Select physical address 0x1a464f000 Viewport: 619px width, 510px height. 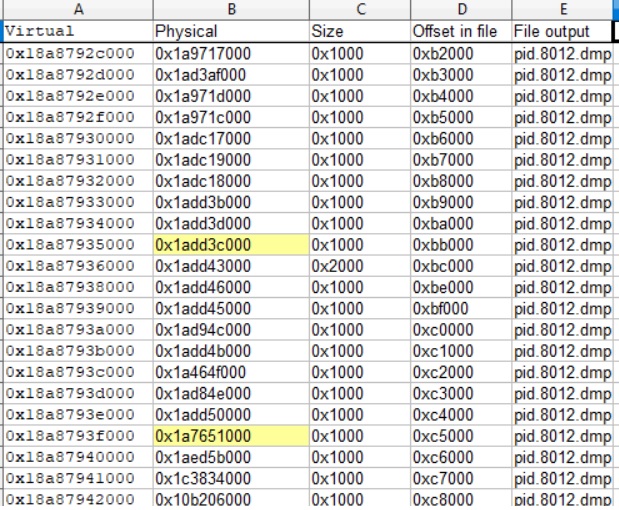tap(231, 372)
